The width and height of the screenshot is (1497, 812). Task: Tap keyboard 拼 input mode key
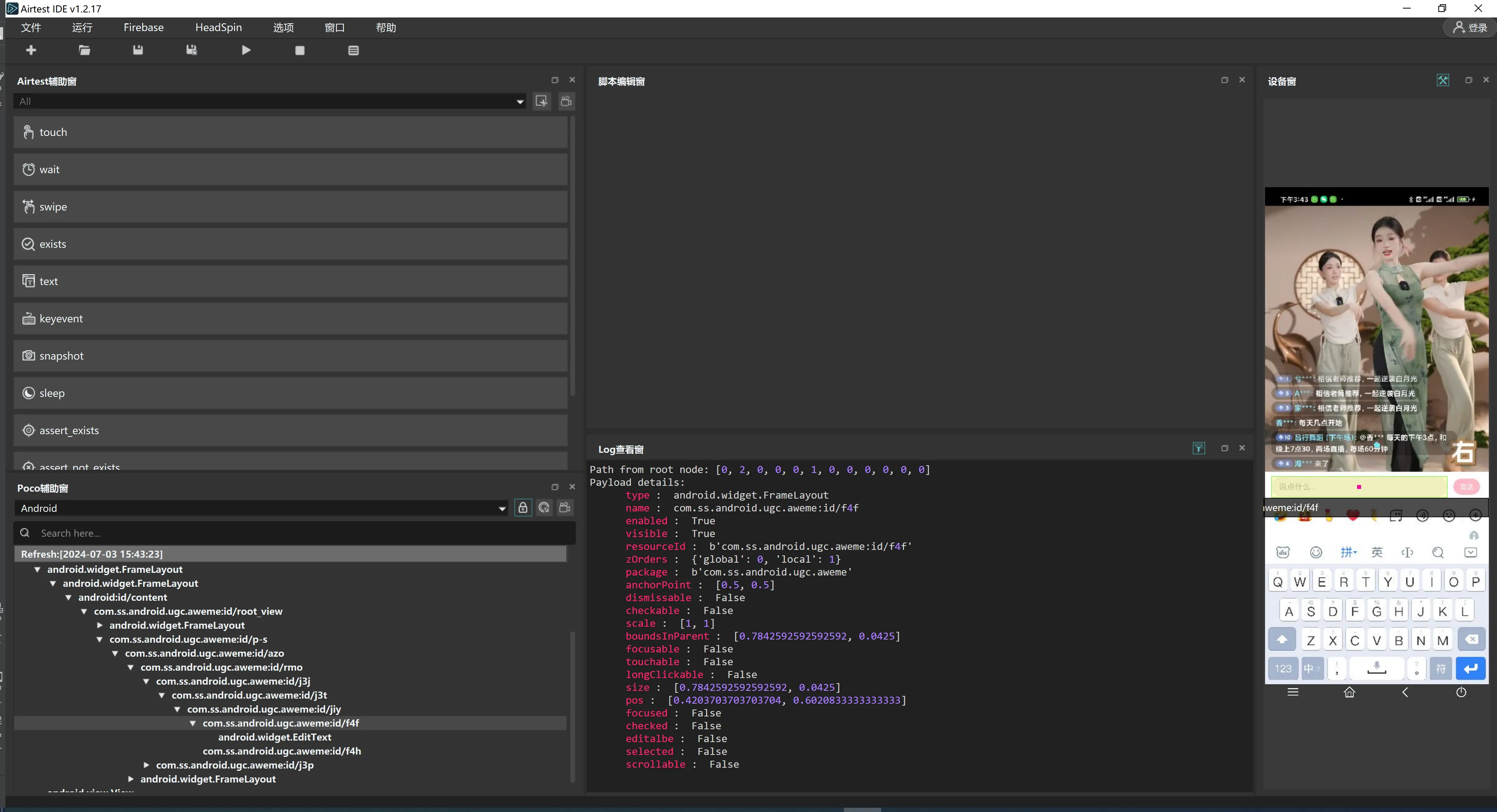[x=1348, y=552]
